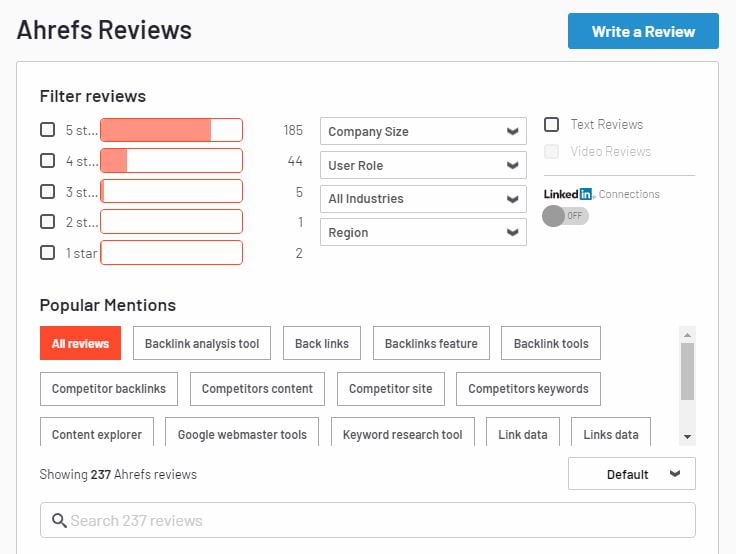The width and height of the screenshot is (736, 554).
Task: Click the search magnifier icon
Action: coord(59,520)
